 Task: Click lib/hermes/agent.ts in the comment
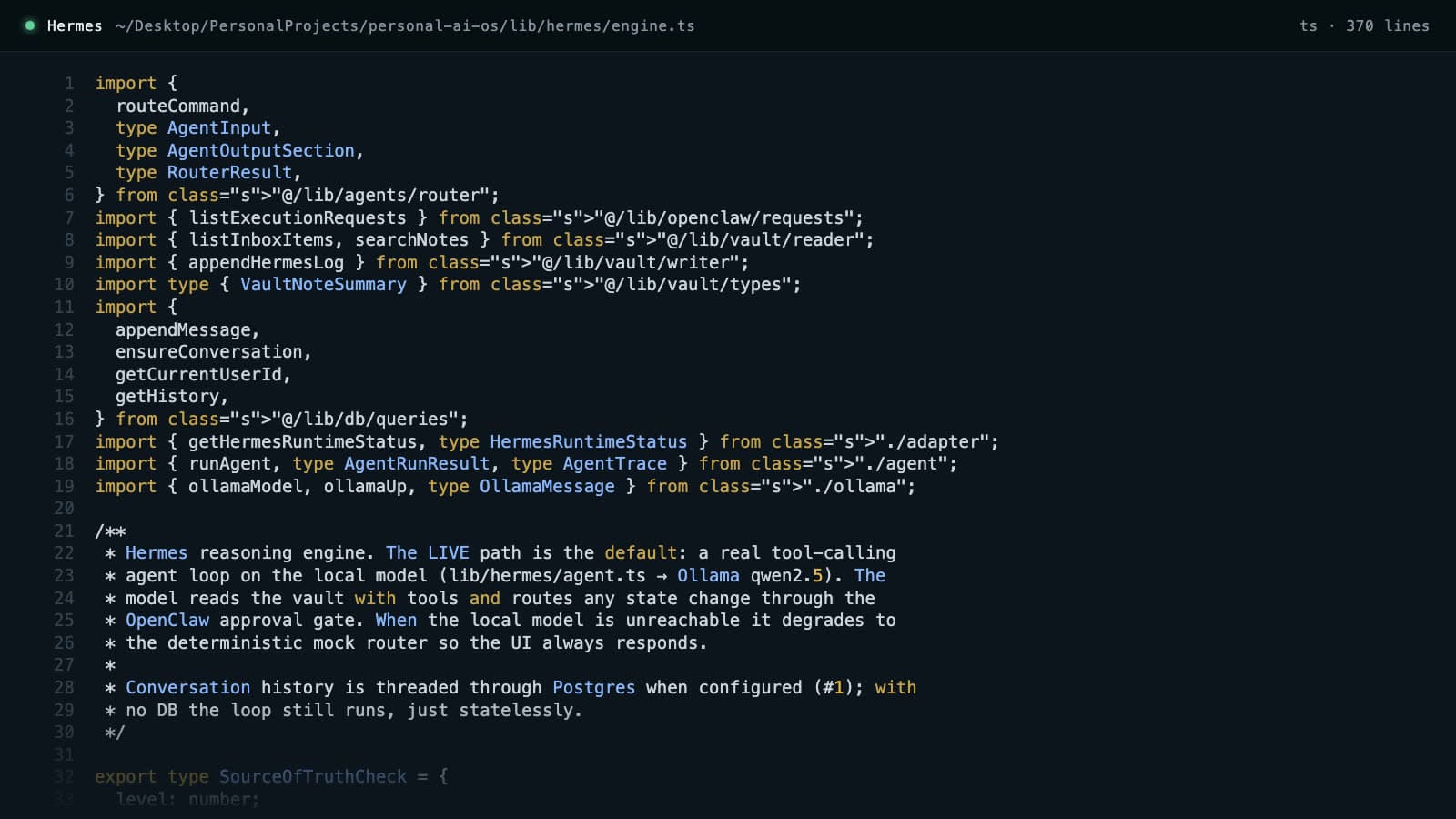(547, 575)
